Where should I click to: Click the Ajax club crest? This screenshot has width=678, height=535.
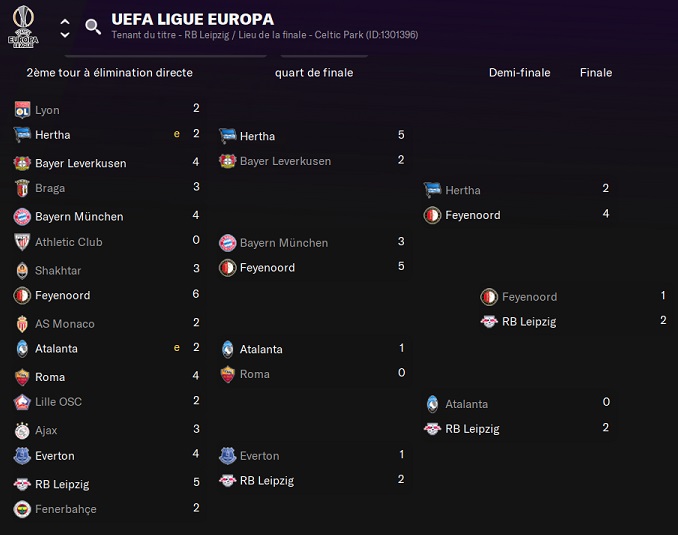click(x=22, y=430)
